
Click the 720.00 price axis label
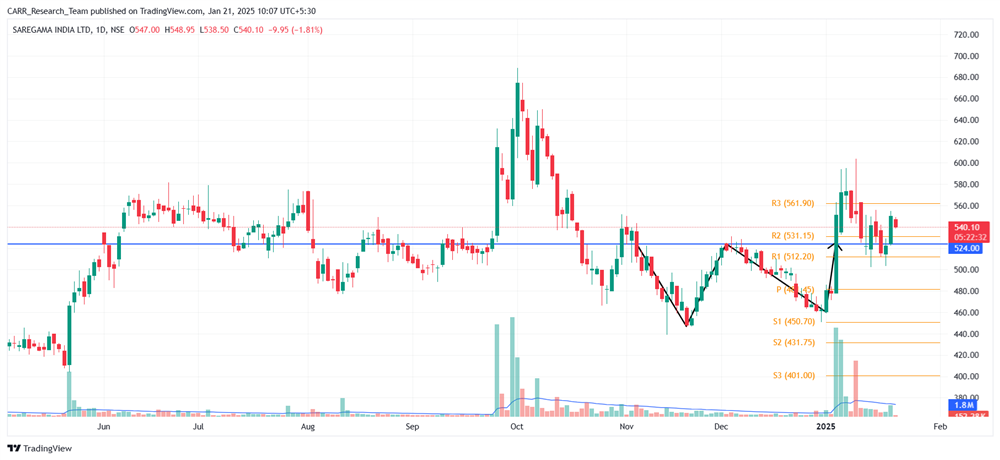pyautogui.click(x=967, y=34)
